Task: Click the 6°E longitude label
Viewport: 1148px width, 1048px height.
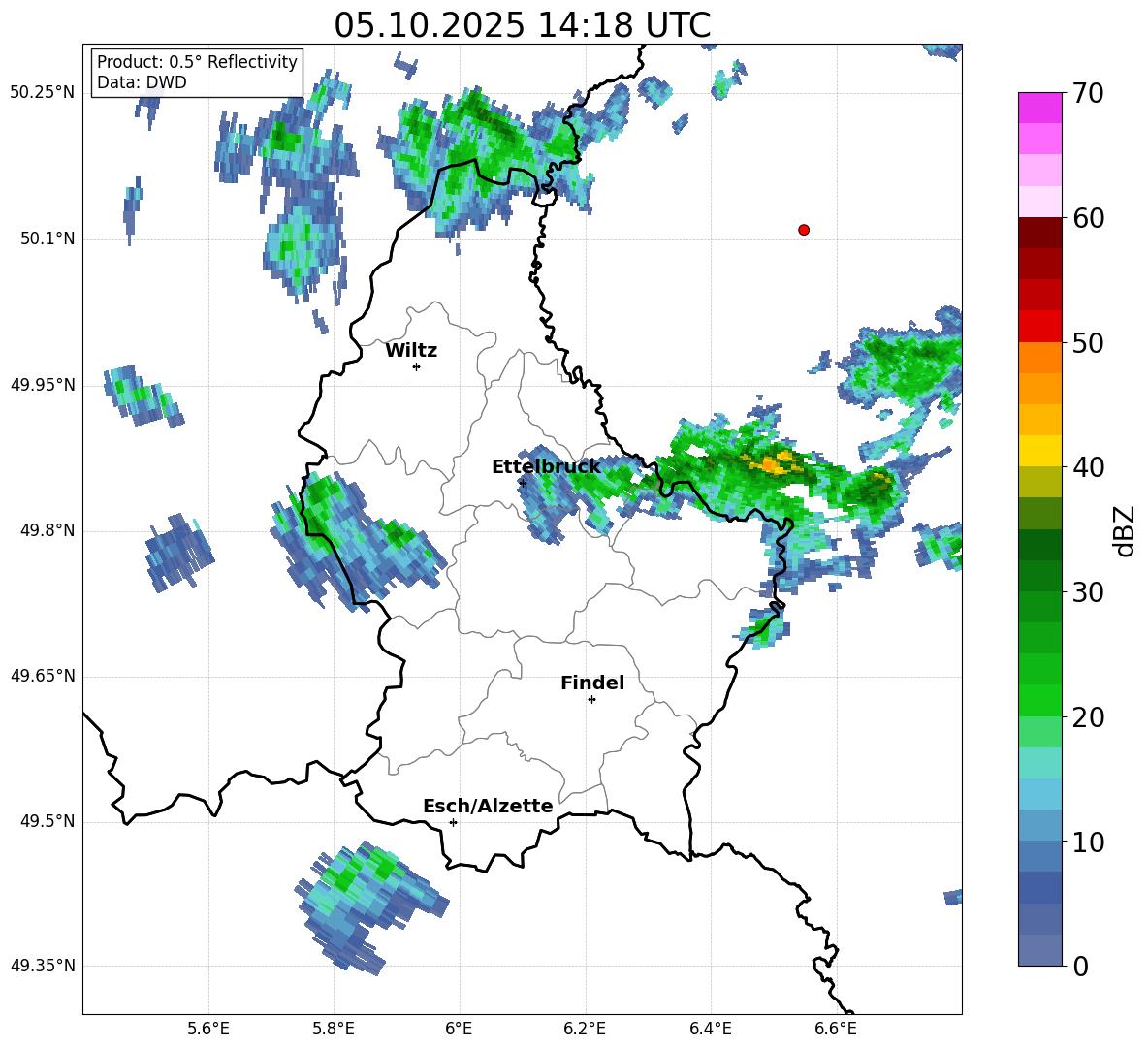Action: pyautogui.click(x=459, y=1029)
